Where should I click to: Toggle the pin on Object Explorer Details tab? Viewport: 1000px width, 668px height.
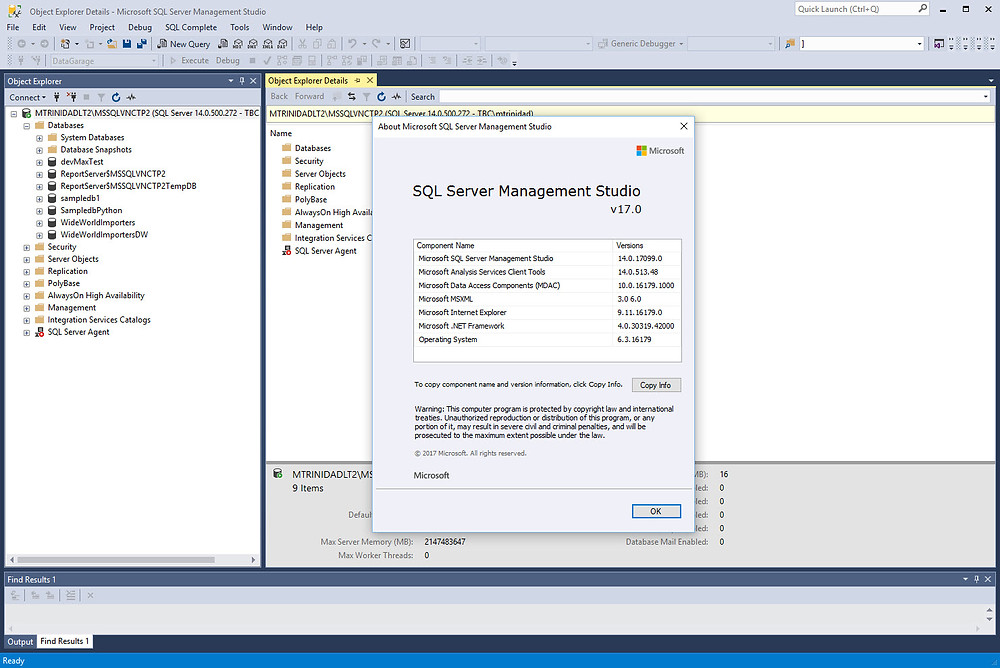click(357, 80)
